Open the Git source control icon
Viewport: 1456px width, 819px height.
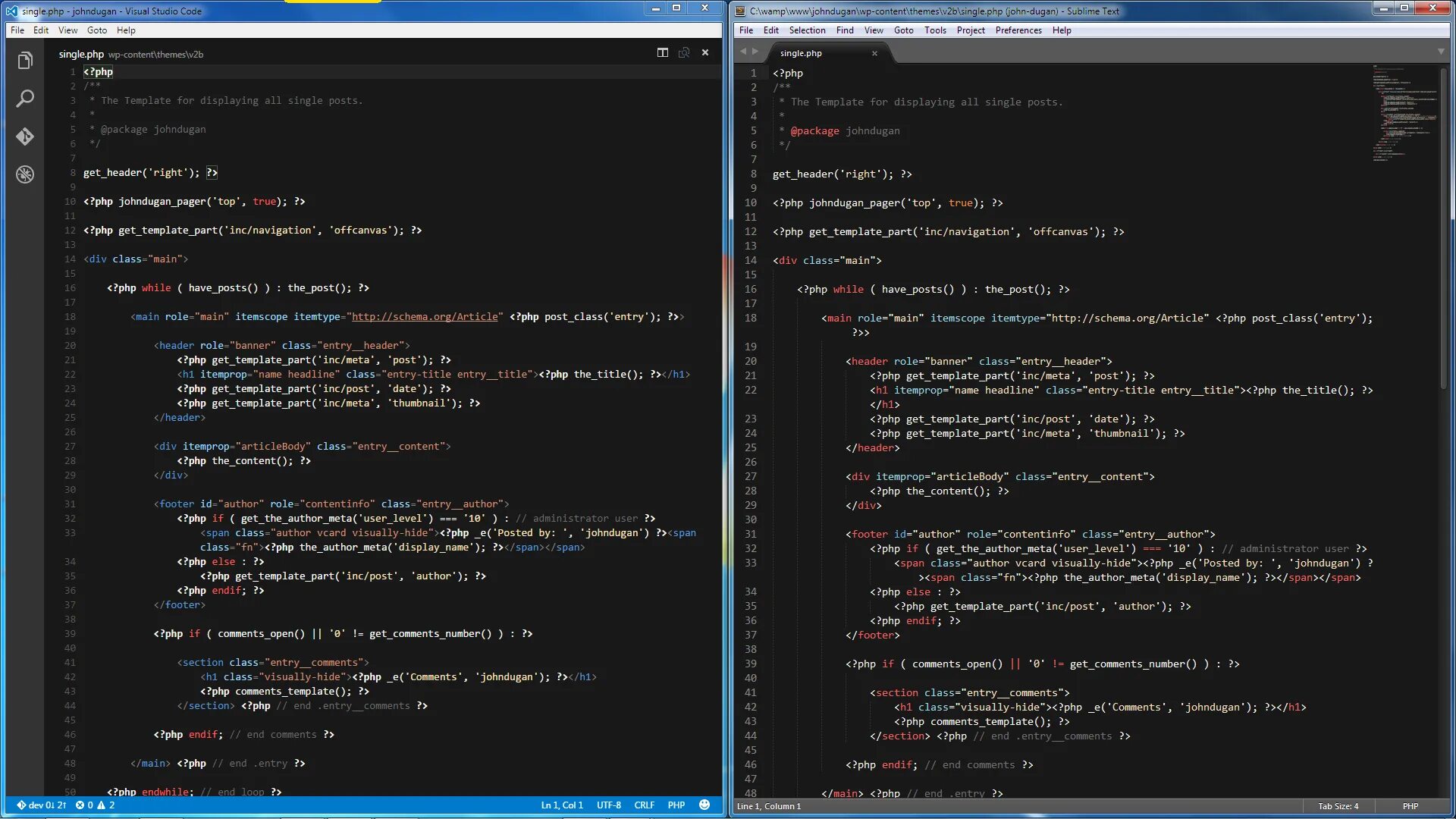(x=25, y=136)
